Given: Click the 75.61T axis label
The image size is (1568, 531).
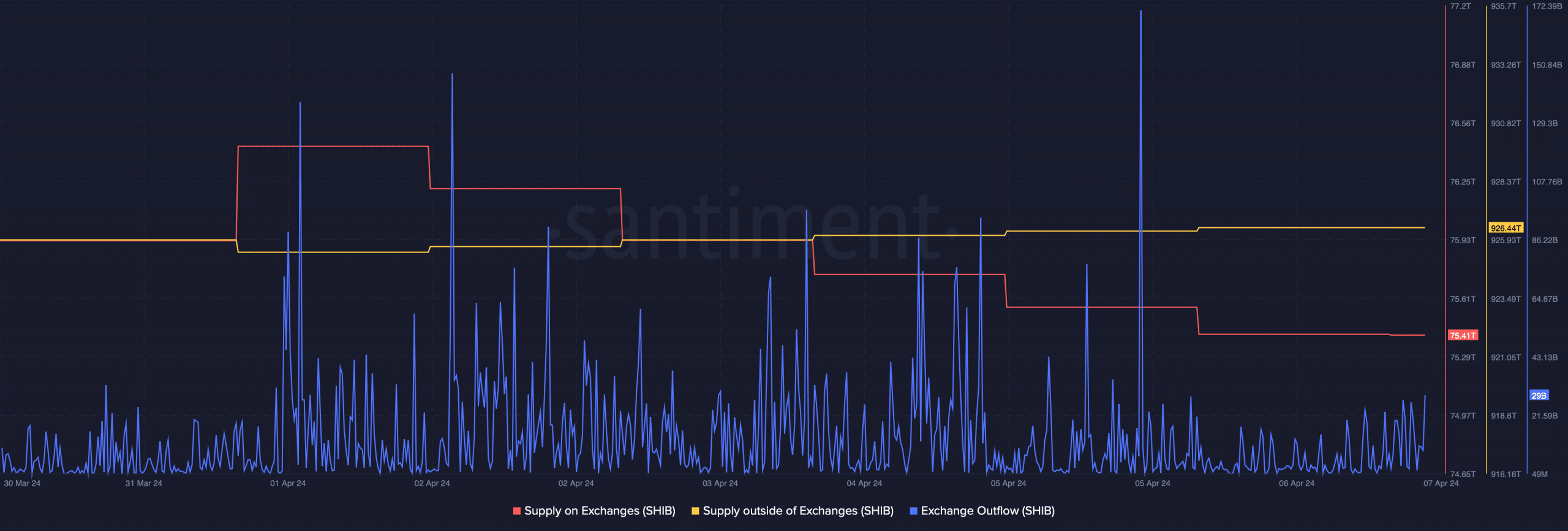Looking at the screenshot, I should click(x=1463, y=299).
